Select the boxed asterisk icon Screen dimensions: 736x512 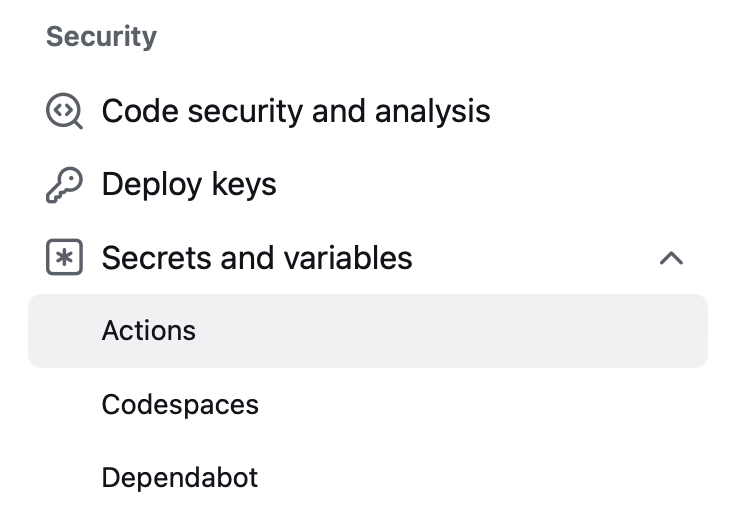click(64, 257)
